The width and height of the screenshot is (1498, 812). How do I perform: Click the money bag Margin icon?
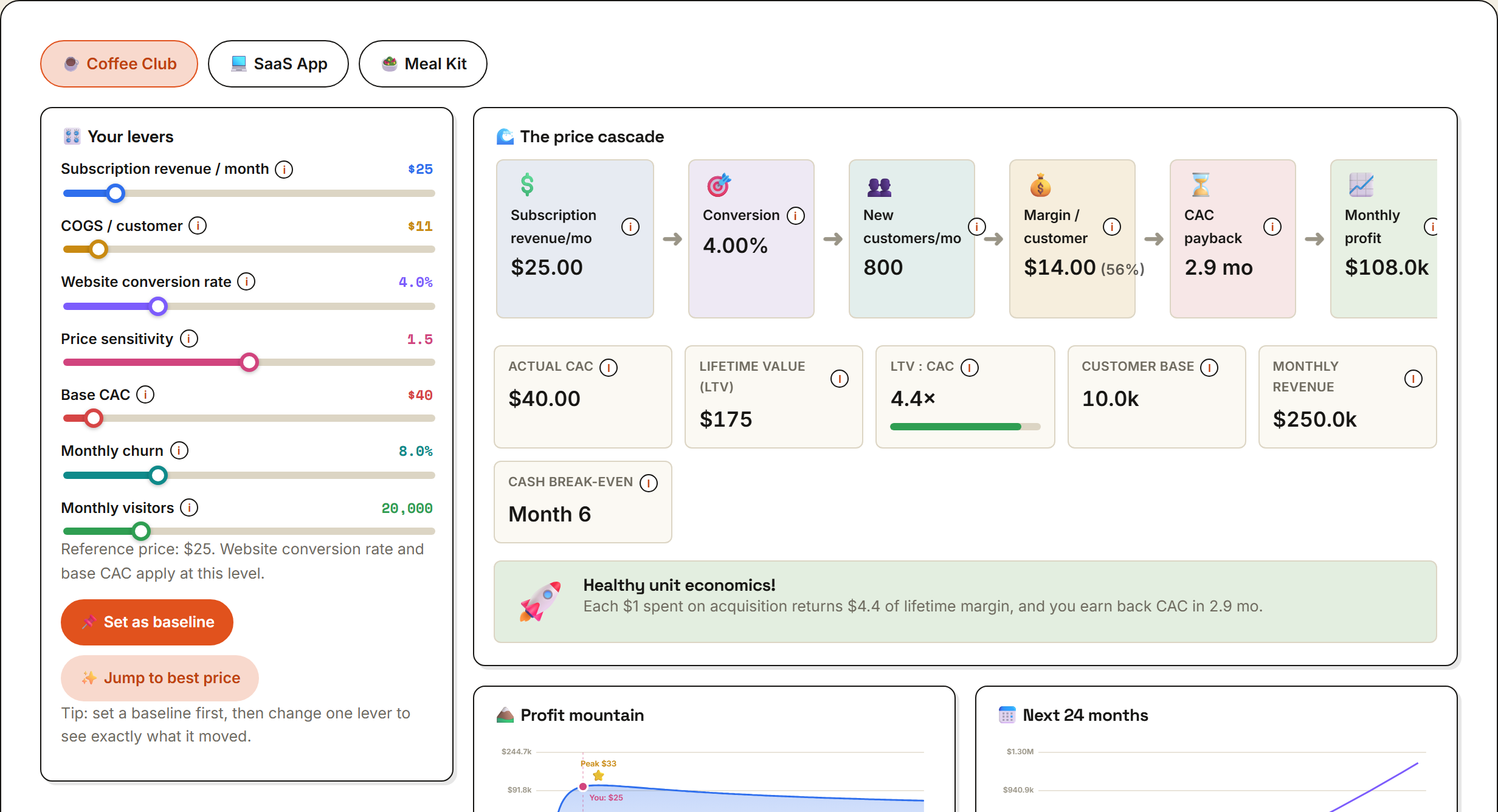click(1040, 185)
